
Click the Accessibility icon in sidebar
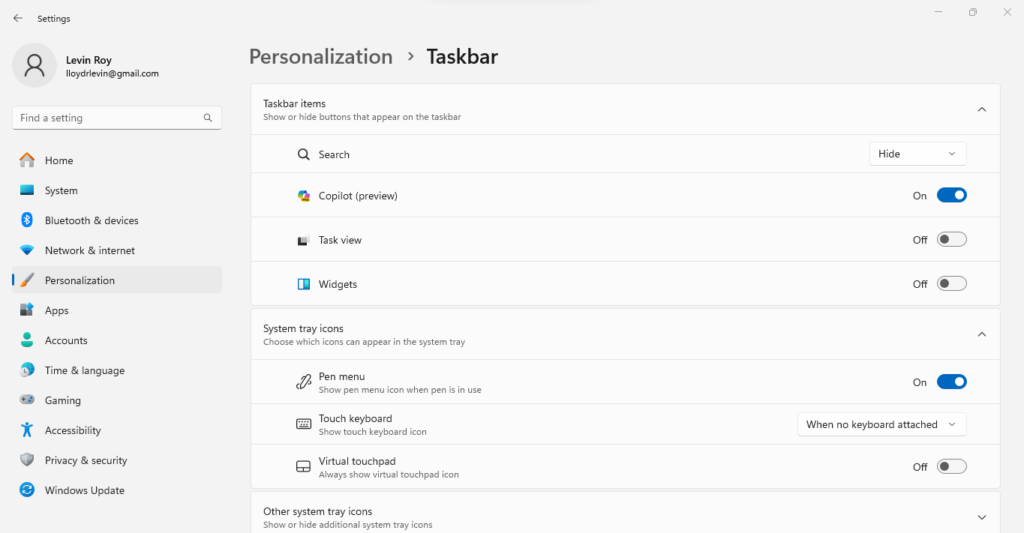pos(27,430)
